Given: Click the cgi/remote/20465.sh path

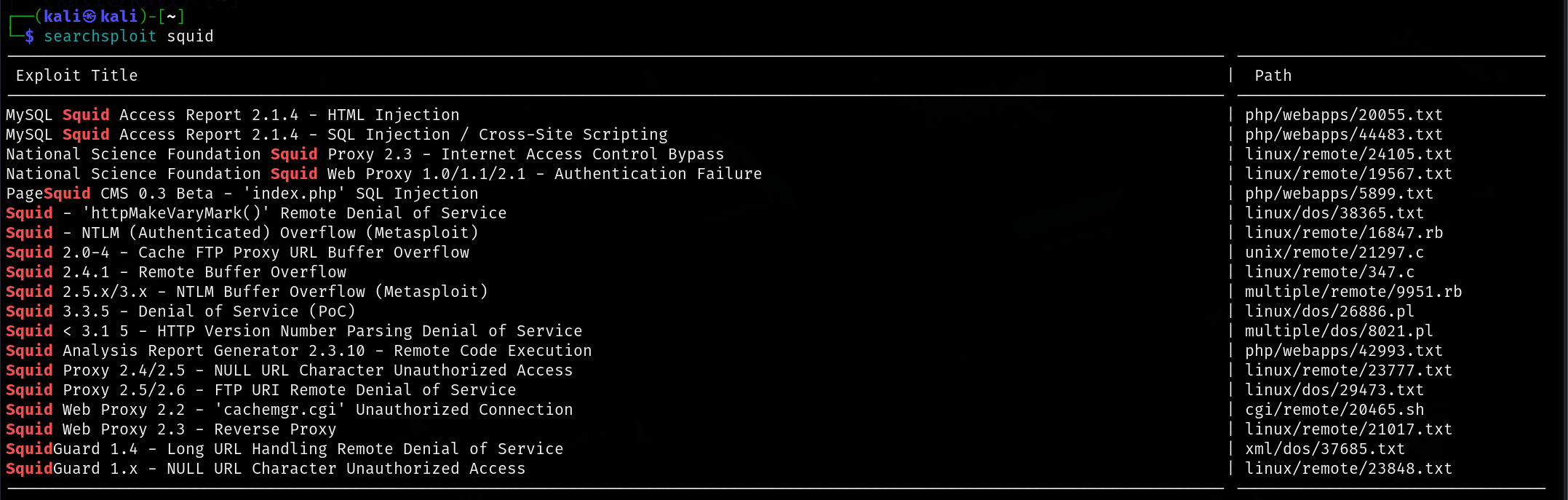Looking at the screenshot, I should point(1334,410).
